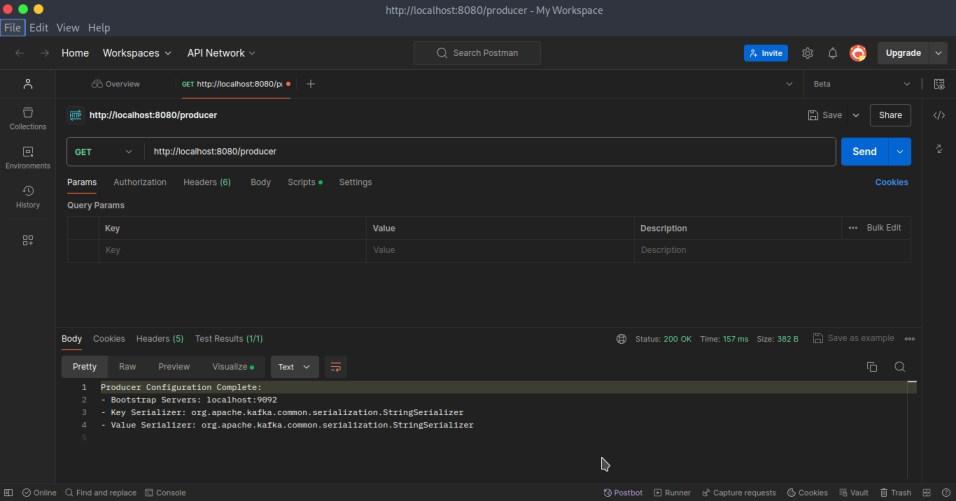Open the View menu
956x501 pixels.
click(x=68, y=28)
